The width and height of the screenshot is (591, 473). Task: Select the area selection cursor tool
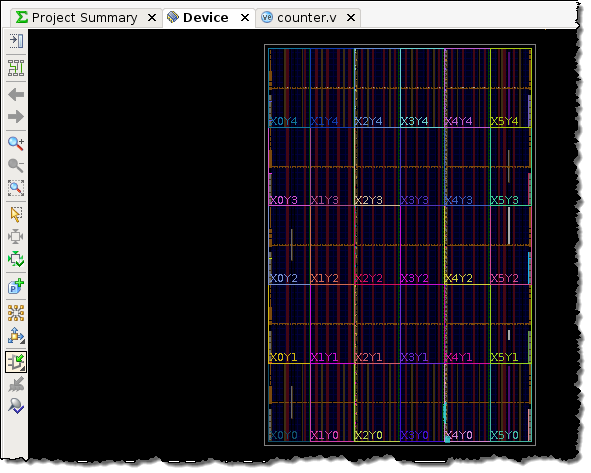[x=16, y=214]
